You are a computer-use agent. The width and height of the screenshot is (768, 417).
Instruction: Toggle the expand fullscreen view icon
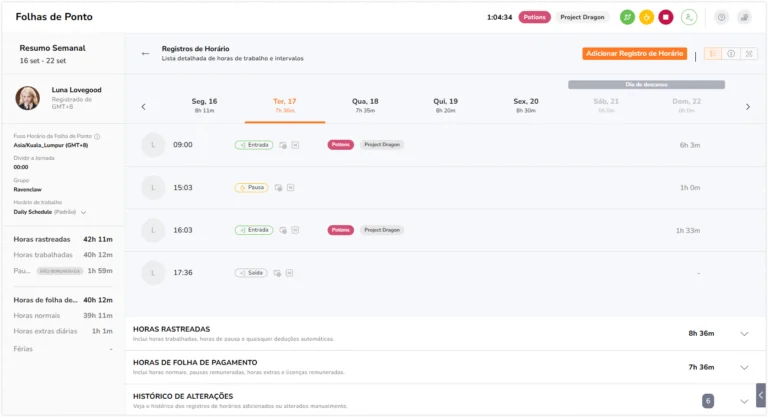tap(749, 53)
